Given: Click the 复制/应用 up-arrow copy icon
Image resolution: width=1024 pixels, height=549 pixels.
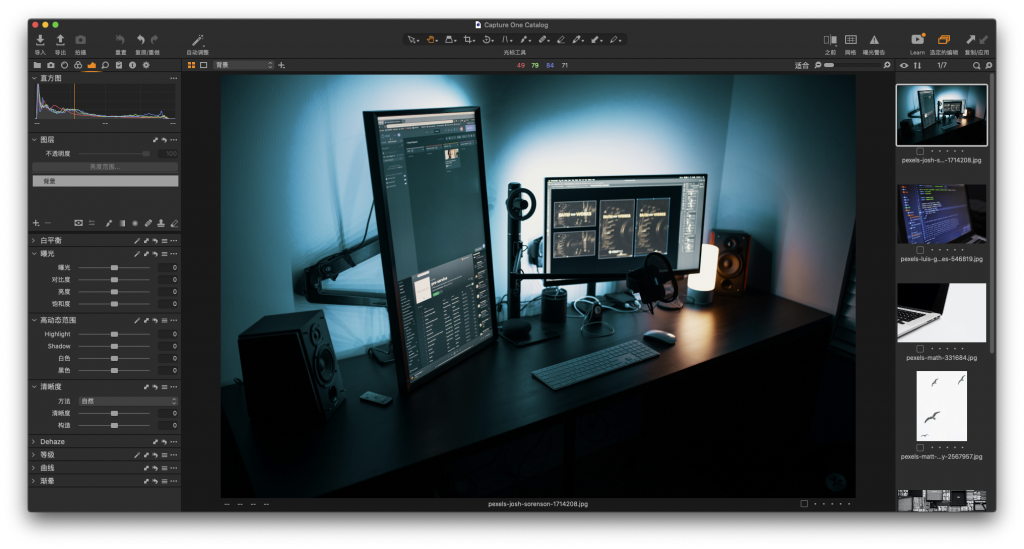Looking at the screenshot, I should [970, 40].
